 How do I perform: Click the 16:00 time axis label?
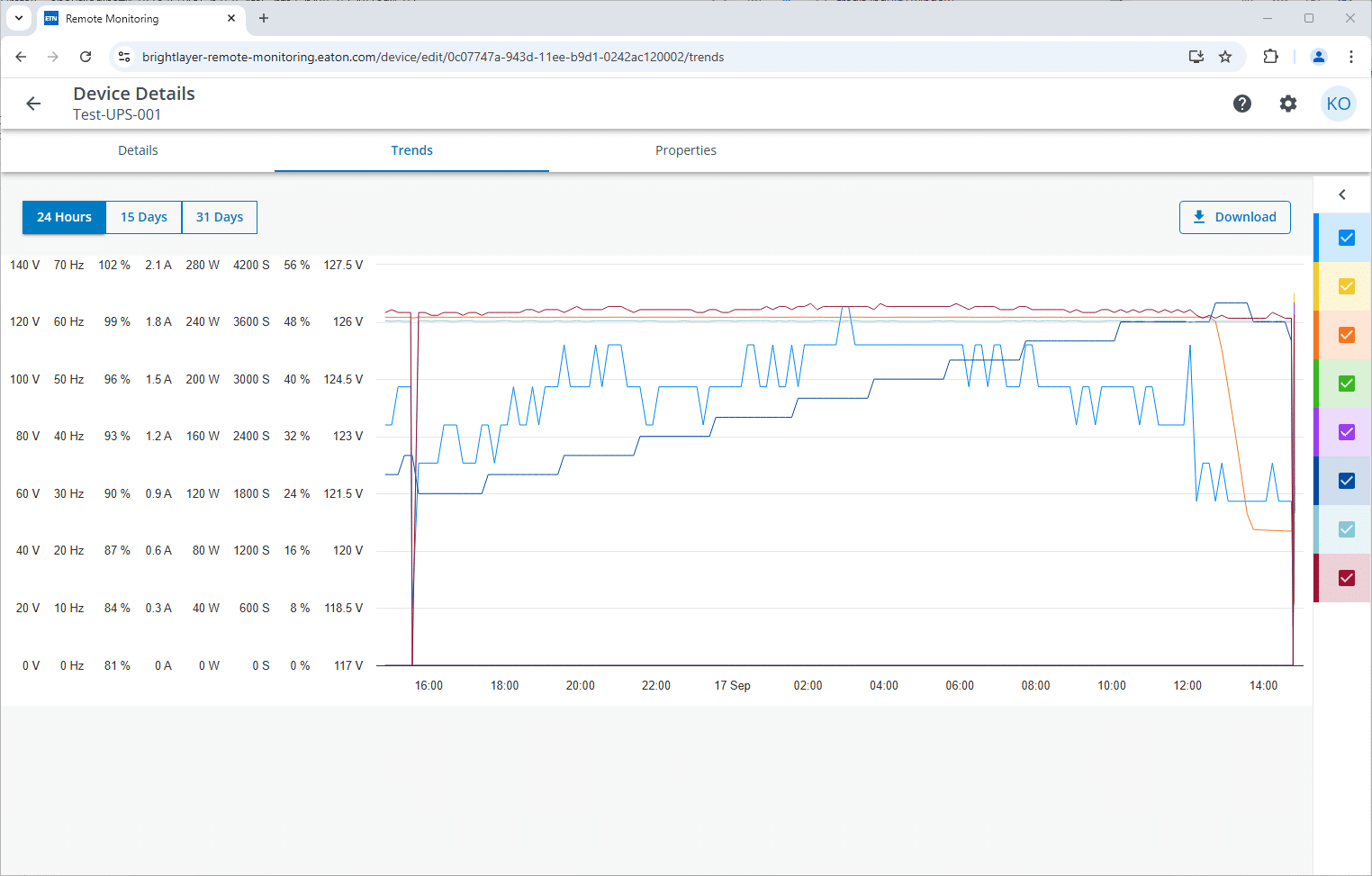click(429, 685)
